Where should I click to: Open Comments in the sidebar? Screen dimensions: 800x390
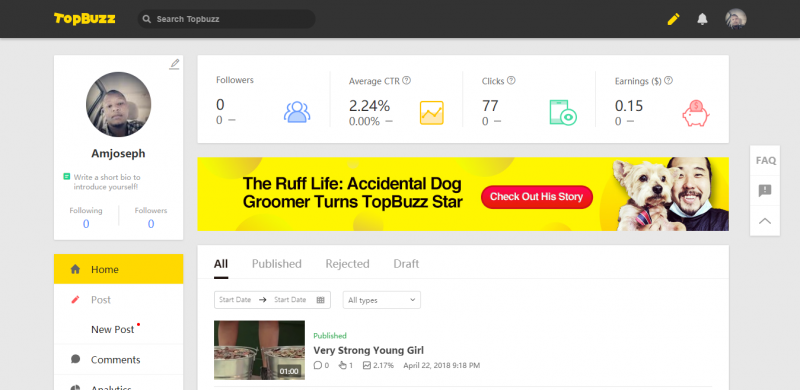click(x=118, y=359)
